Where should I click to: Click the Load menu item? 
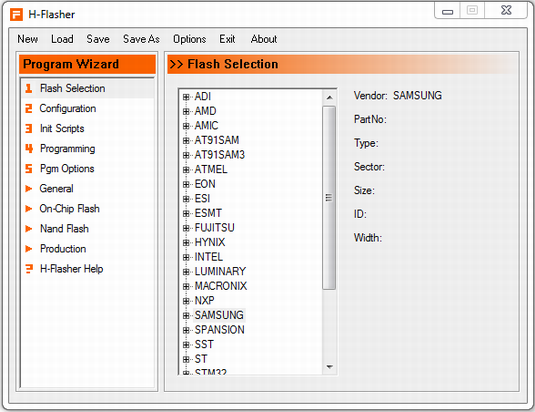tap(62, 39)
